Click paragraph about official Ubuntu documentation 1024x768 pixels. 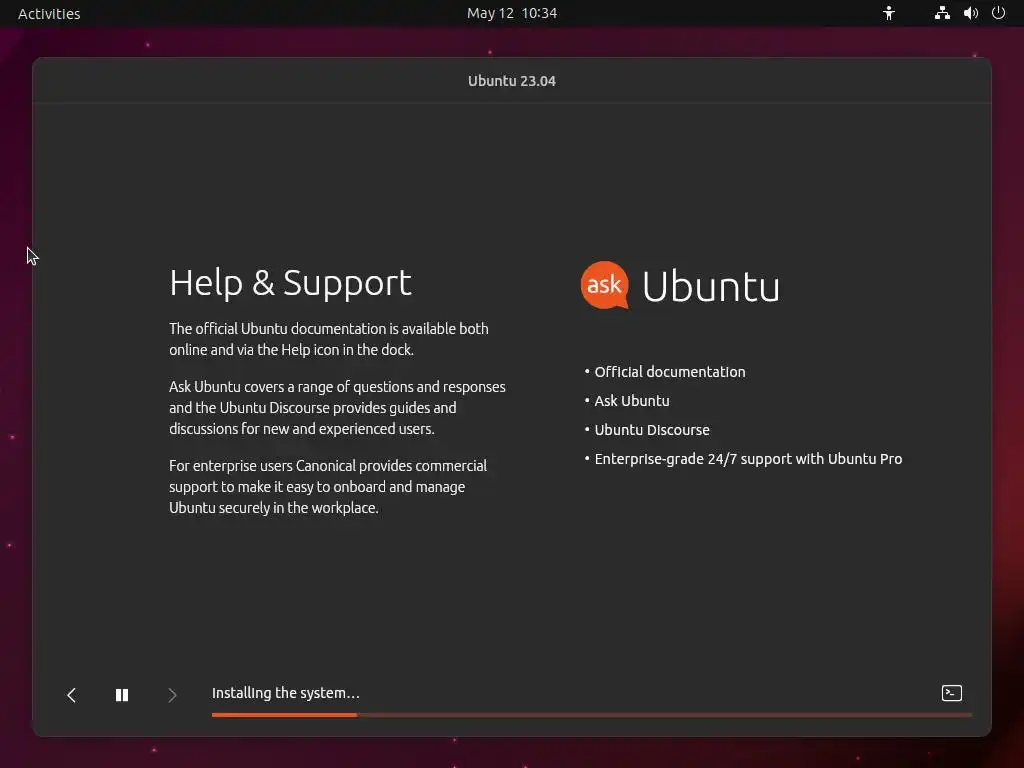point(328,339)
